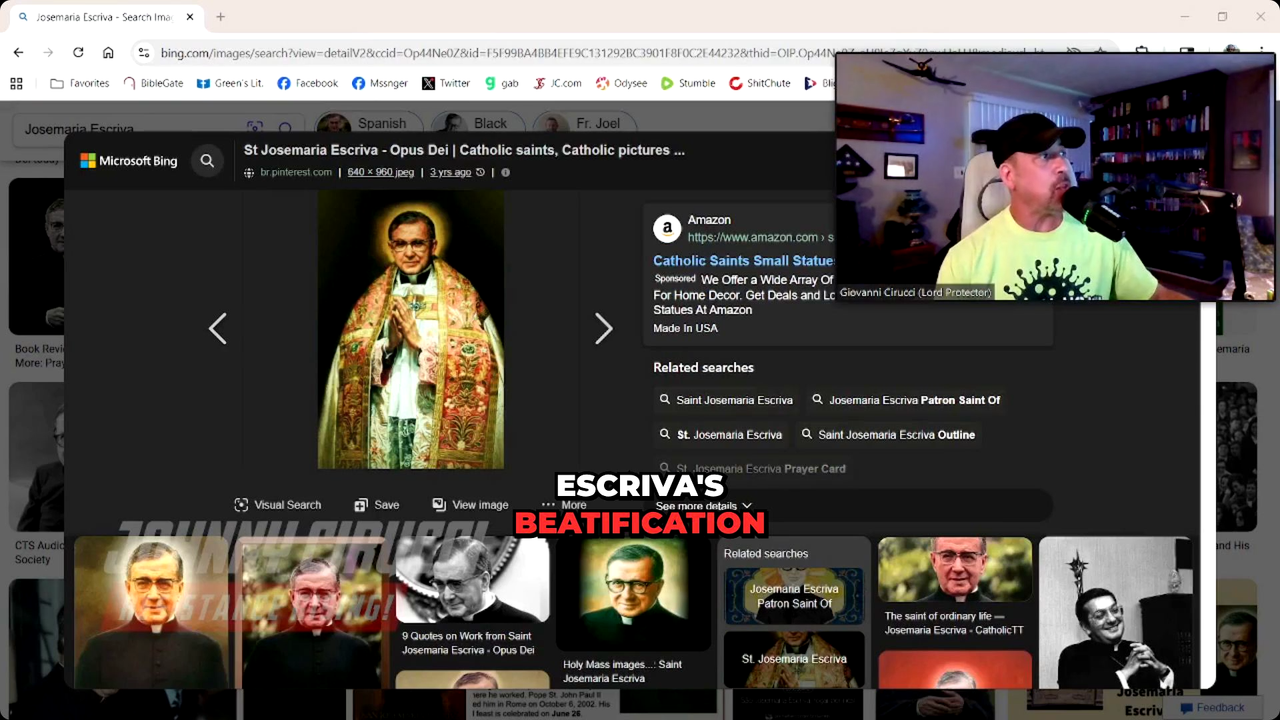Advance to the next image with right arrow

point(603,329)
